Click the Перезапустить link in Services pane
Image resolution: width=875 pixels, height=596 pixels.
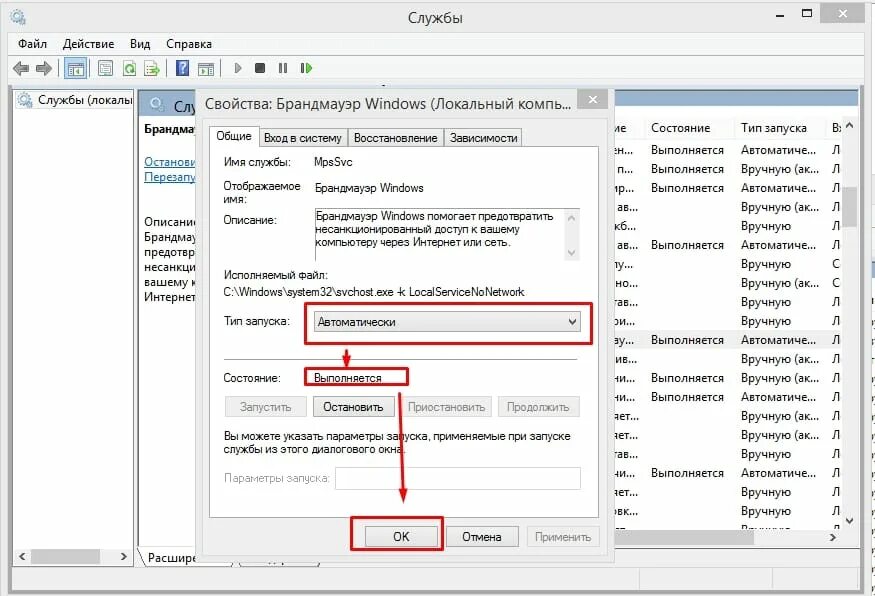click(169, 177)
